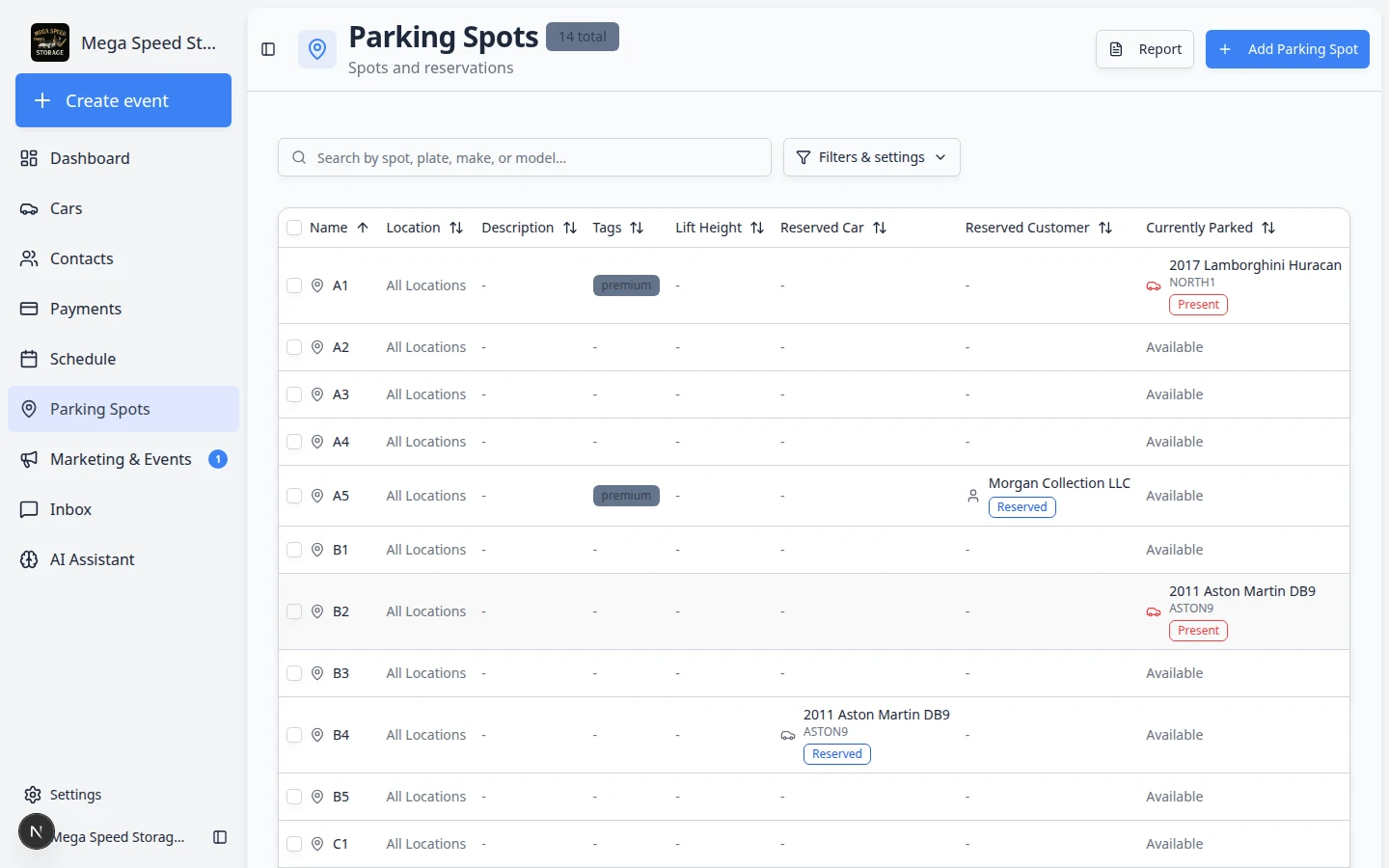This screenshot has height=868, width=1389.
Task: Click Add Parking Spot
Action: click(1288, 49)
